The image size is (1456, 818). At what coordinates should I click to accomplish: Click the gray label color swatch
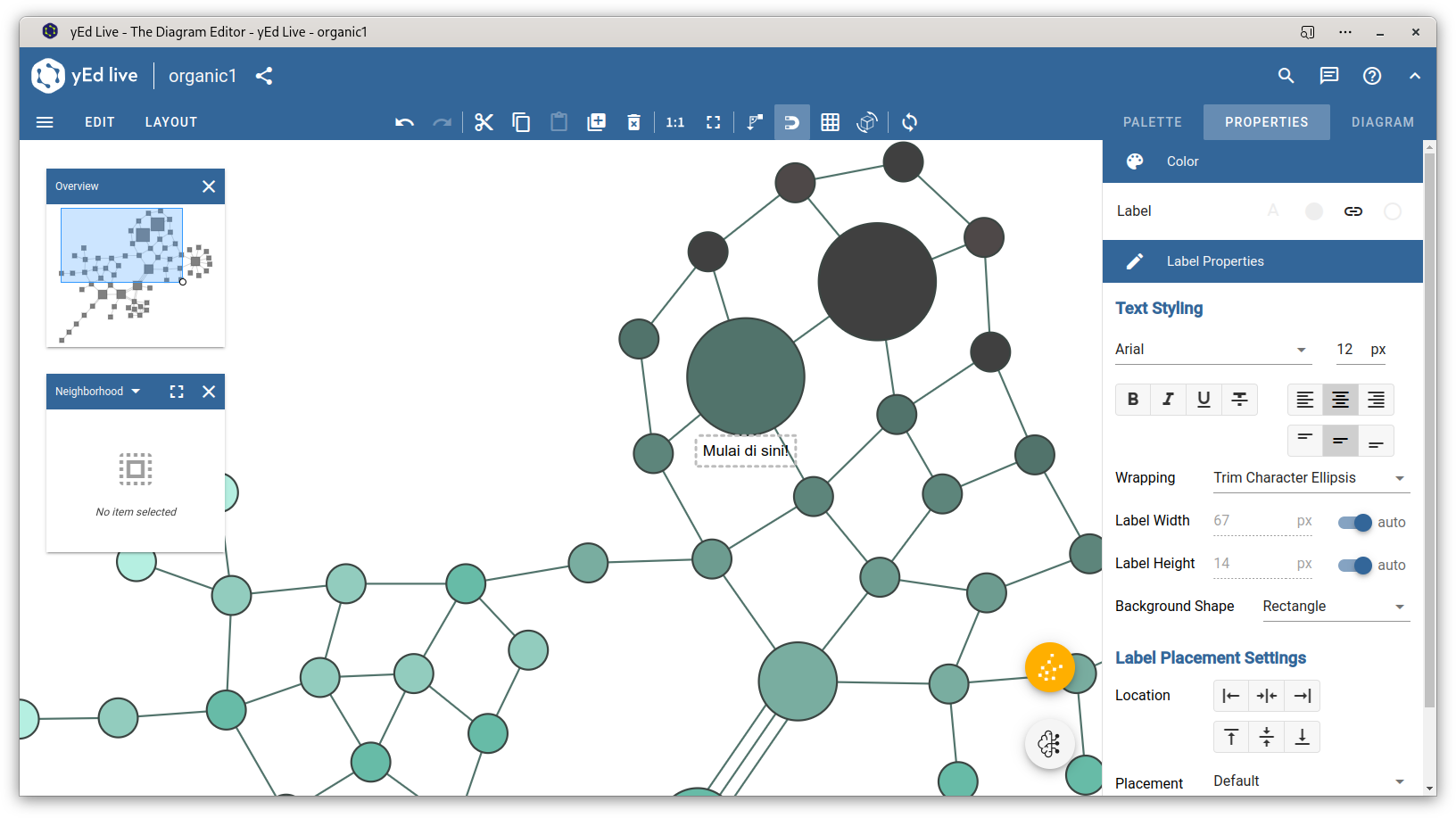click(x=1313, y=211)
